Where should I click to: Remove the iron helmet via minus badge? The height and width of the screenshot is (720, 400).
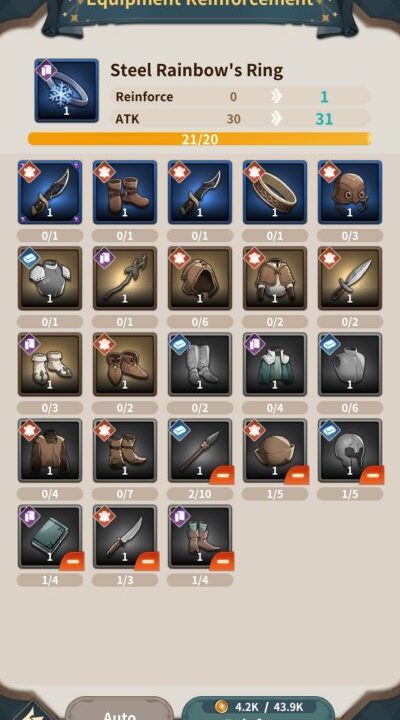[x=372, y=475]
